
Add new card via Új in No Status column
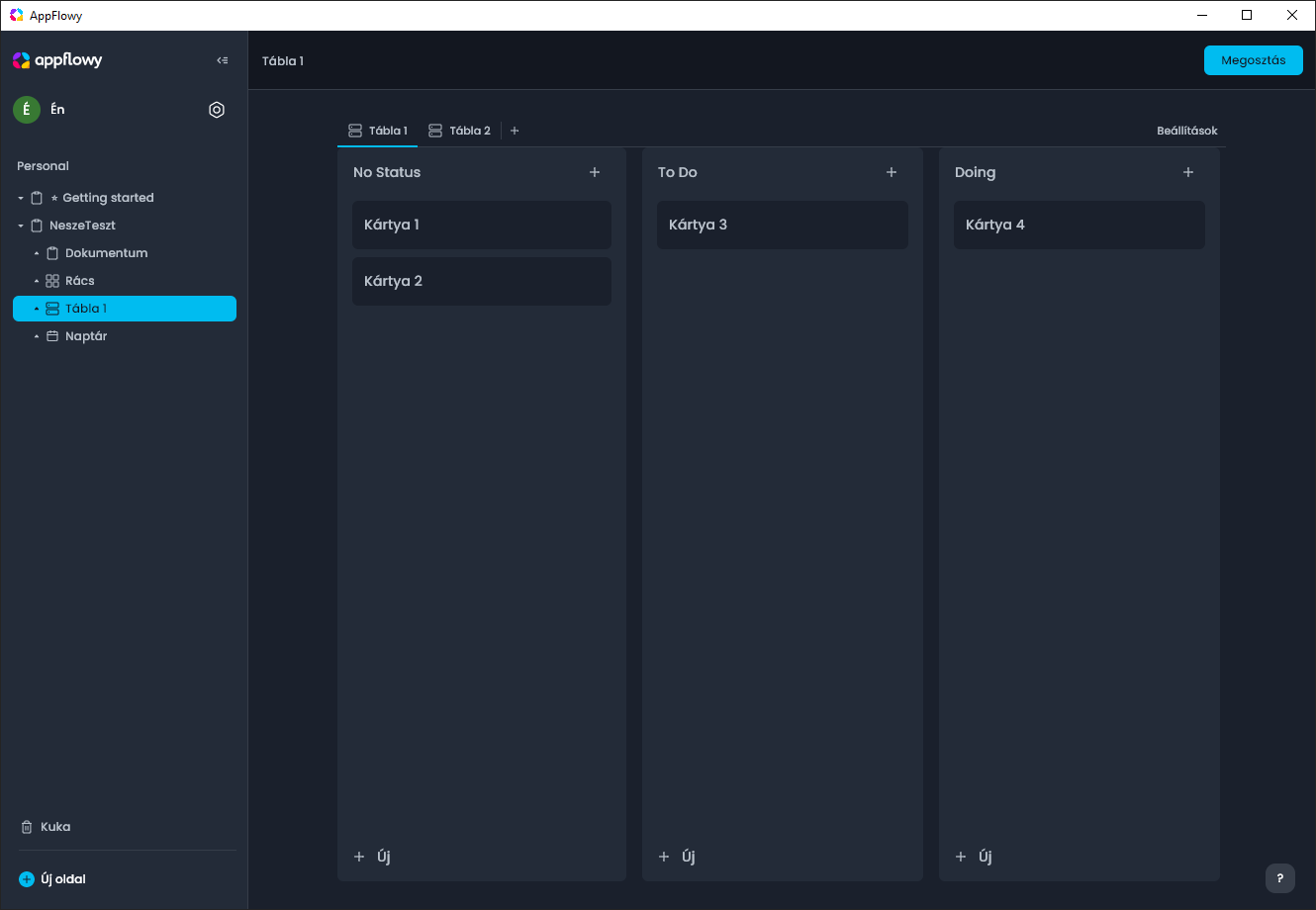[x=372, y=857]
